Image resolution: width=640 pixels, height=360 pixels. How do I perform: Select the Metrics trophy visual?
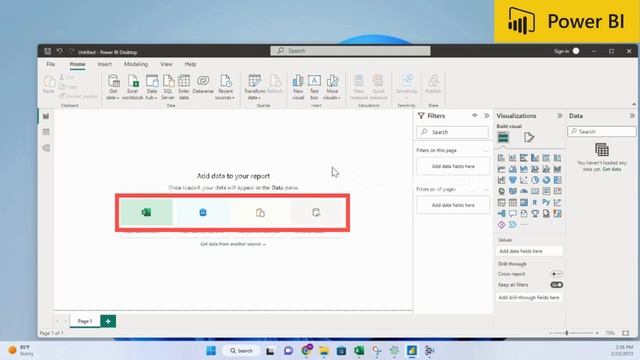[x=535, y=213]
